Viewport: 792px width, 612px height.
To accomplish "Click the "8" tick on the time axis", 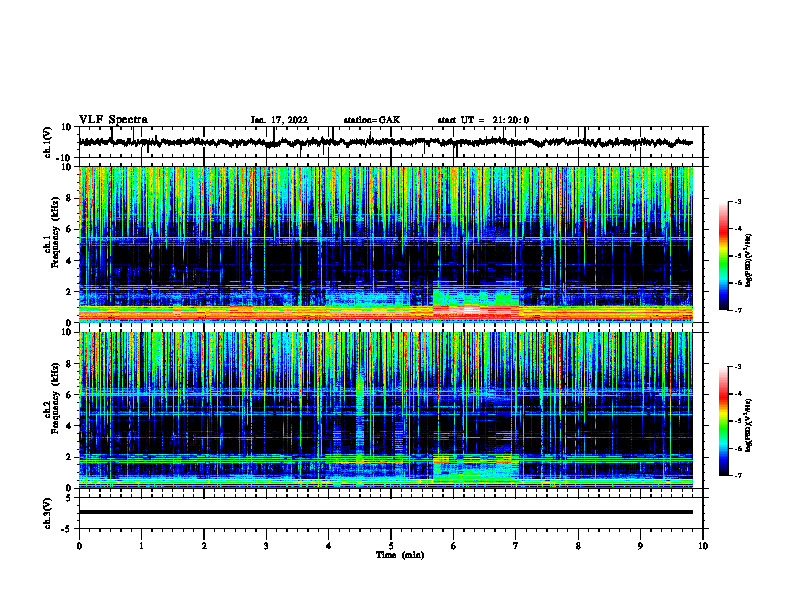I will (578, 546).
